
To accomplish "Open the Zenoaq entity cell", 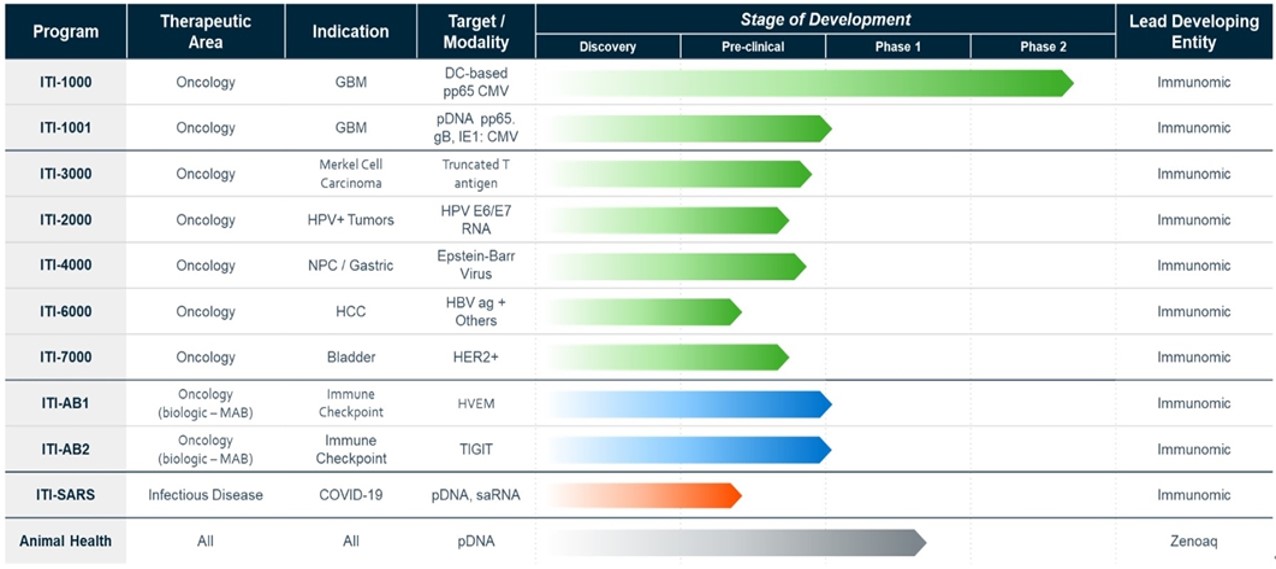I will 1194,542.
